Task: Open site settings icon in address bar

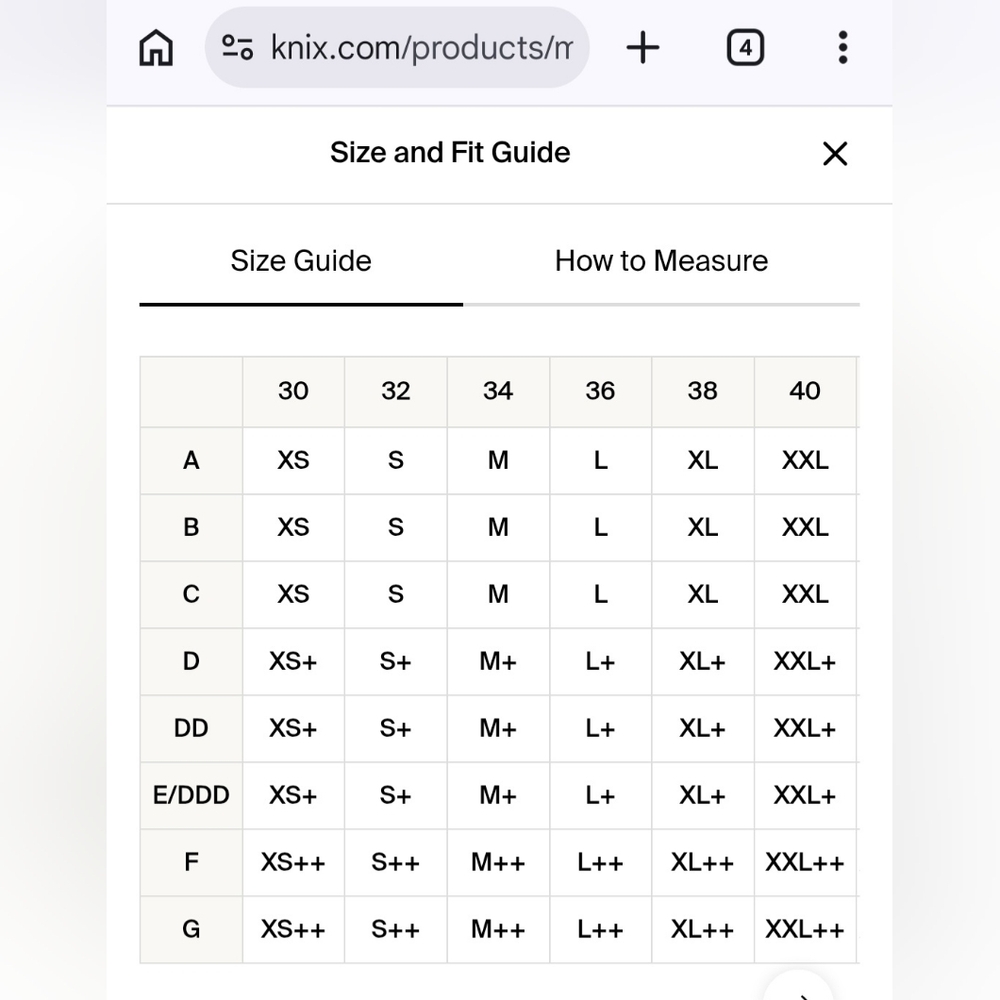Action: coord(237,48)
